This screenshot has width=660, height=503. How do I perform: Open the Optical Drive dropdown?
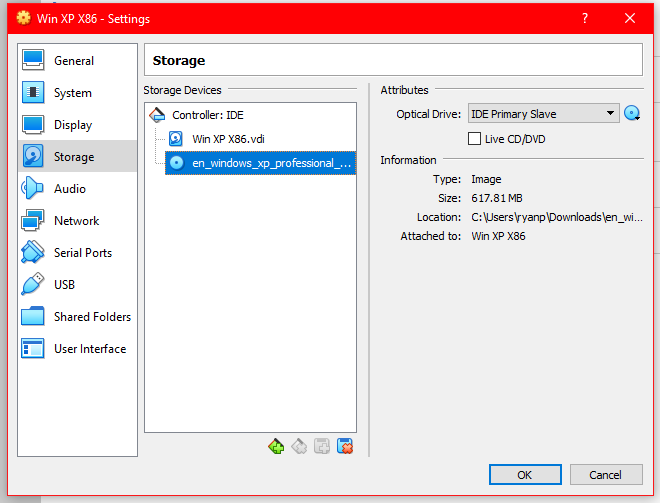pos(543,114)
